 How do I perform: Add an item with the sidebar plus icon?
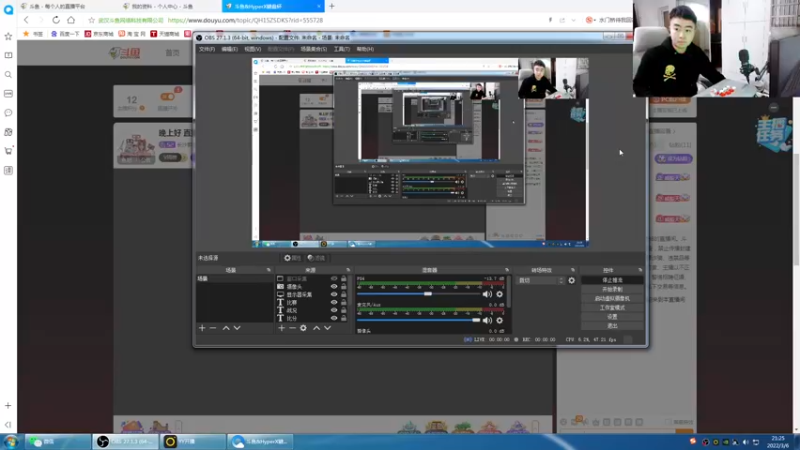pyautogui.click(x=8, y=406)
